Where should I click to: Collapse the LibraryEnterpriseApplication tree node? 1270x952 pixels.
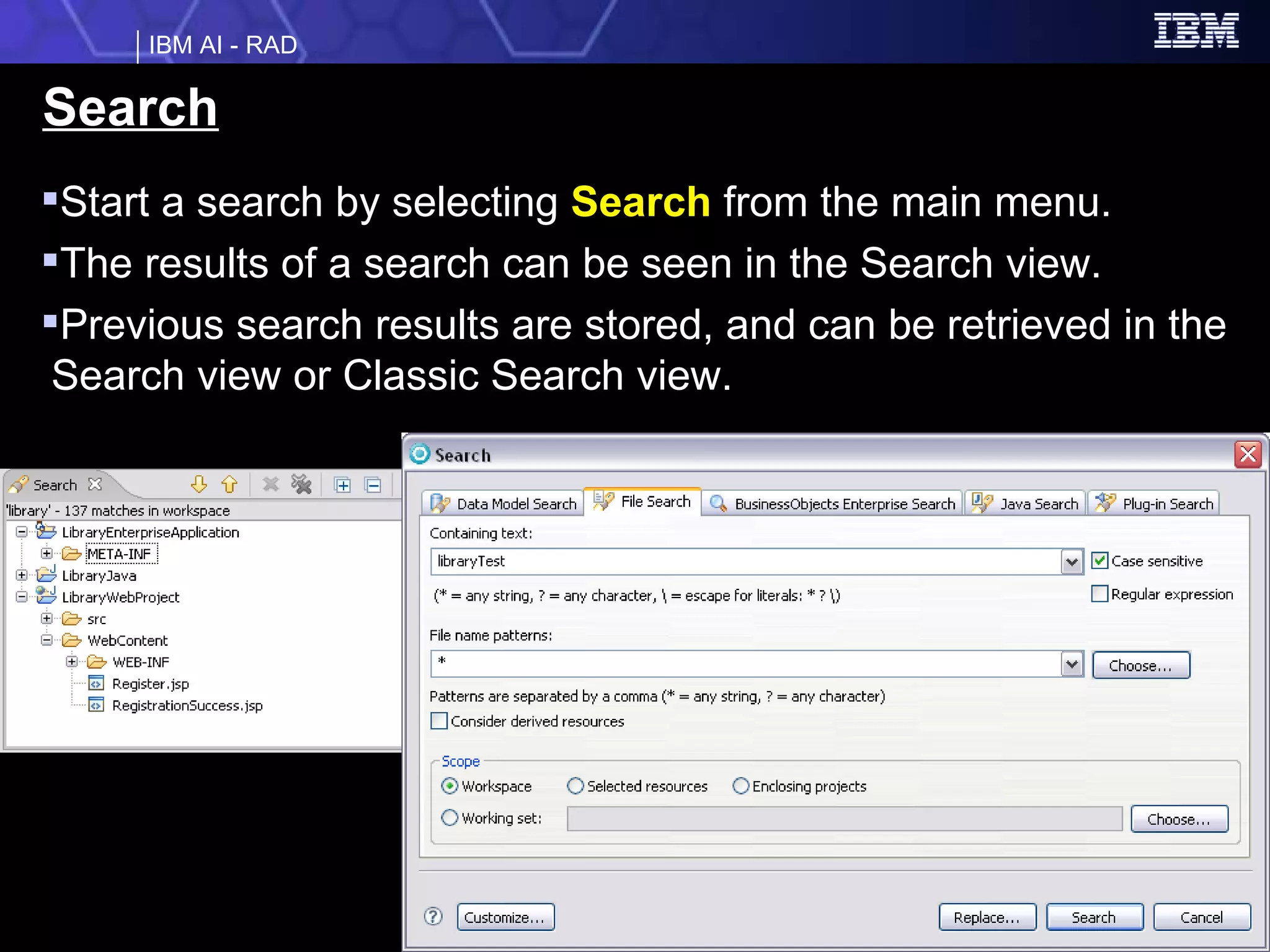(x=22, y=532)
